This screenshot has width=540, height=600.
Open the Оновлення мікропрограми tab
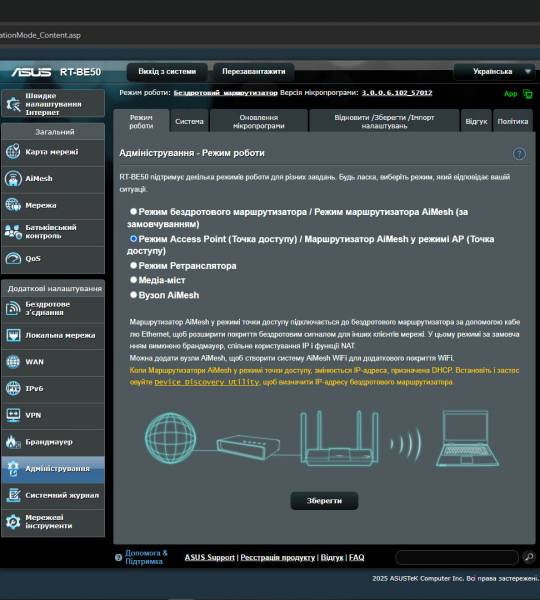(x=259, y=121)
